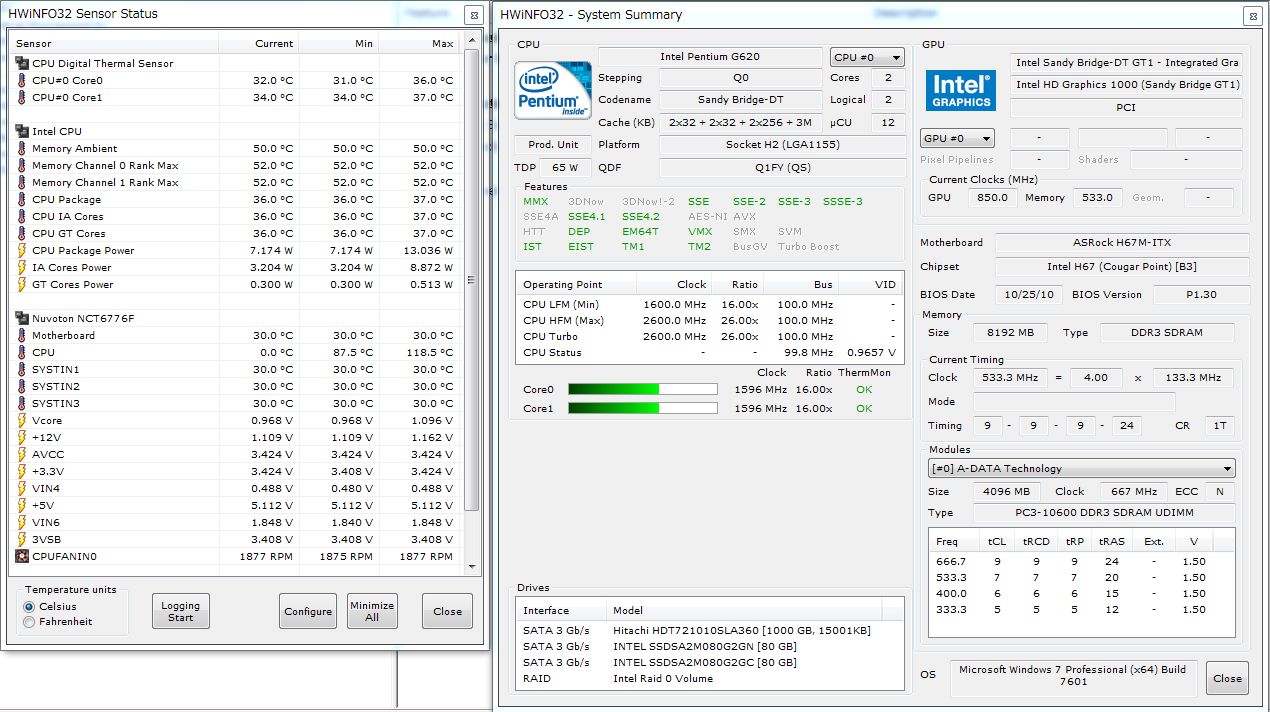Click the Intel CPU group chip icon

(22, 131)
